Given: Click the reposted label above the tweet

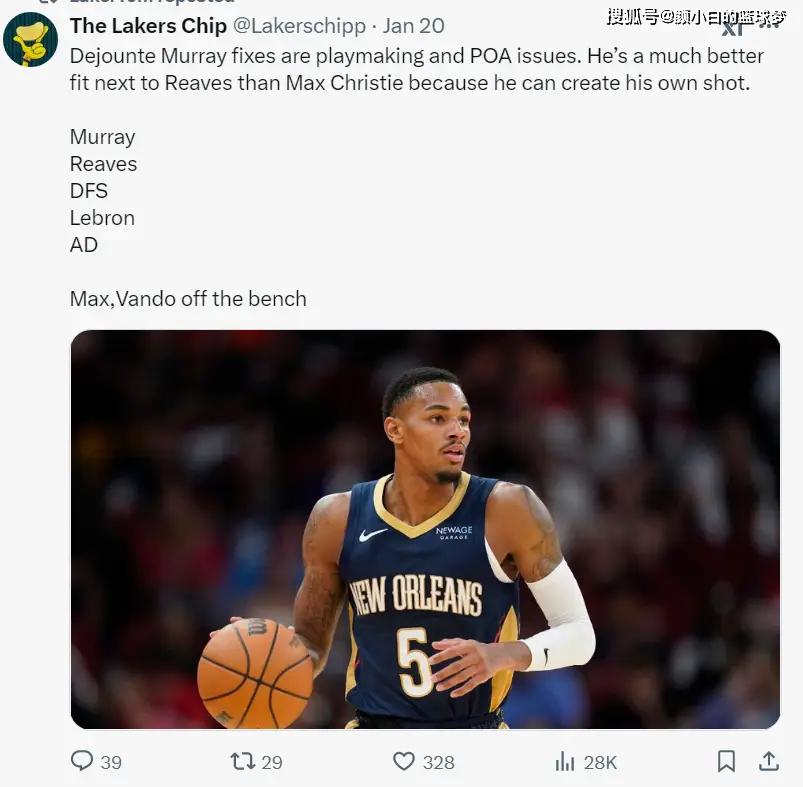Looking at the screenshot, I should coord(152,2).
